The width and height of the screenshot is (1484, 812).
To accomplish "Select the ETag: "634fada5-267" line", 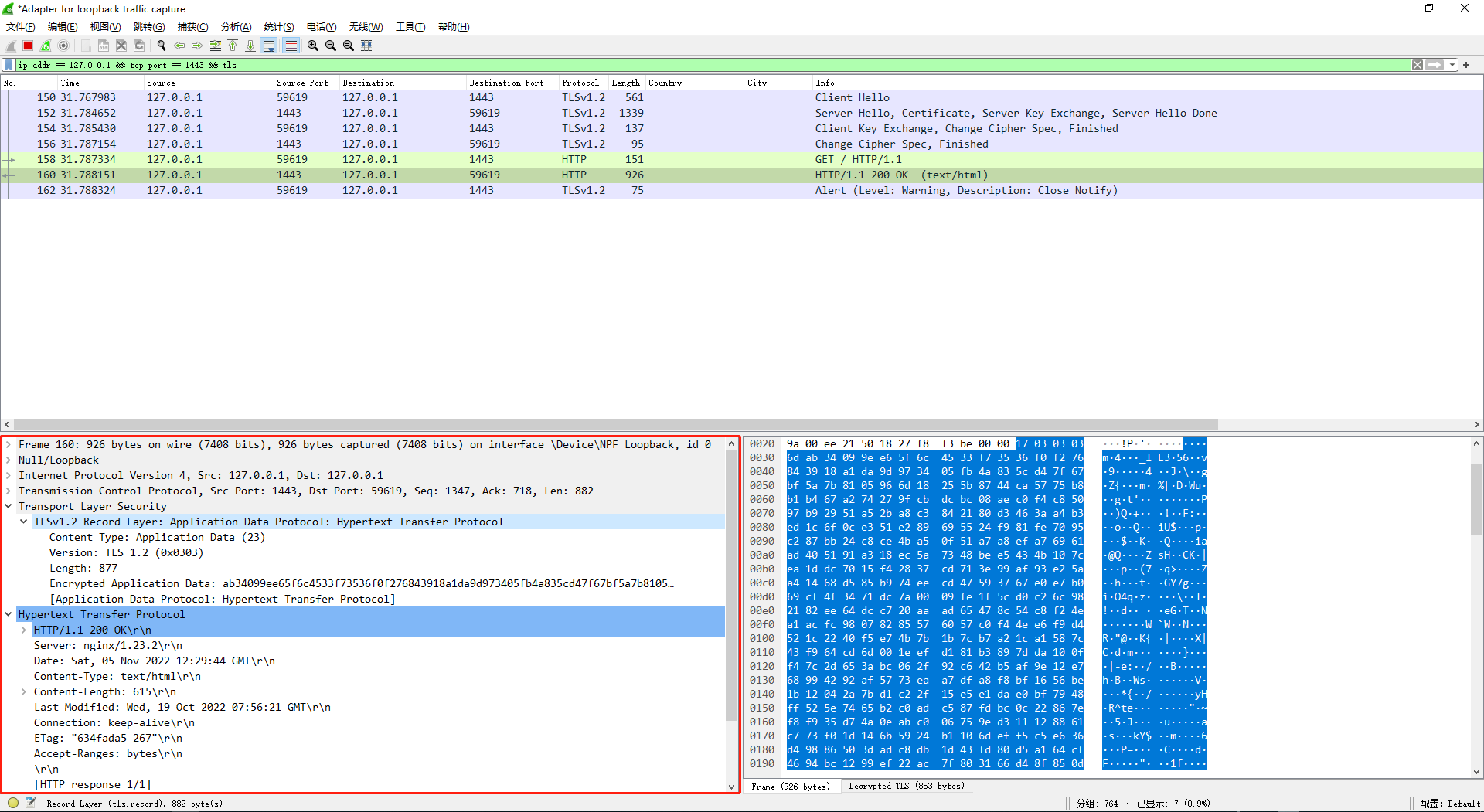I will [108, 738].
